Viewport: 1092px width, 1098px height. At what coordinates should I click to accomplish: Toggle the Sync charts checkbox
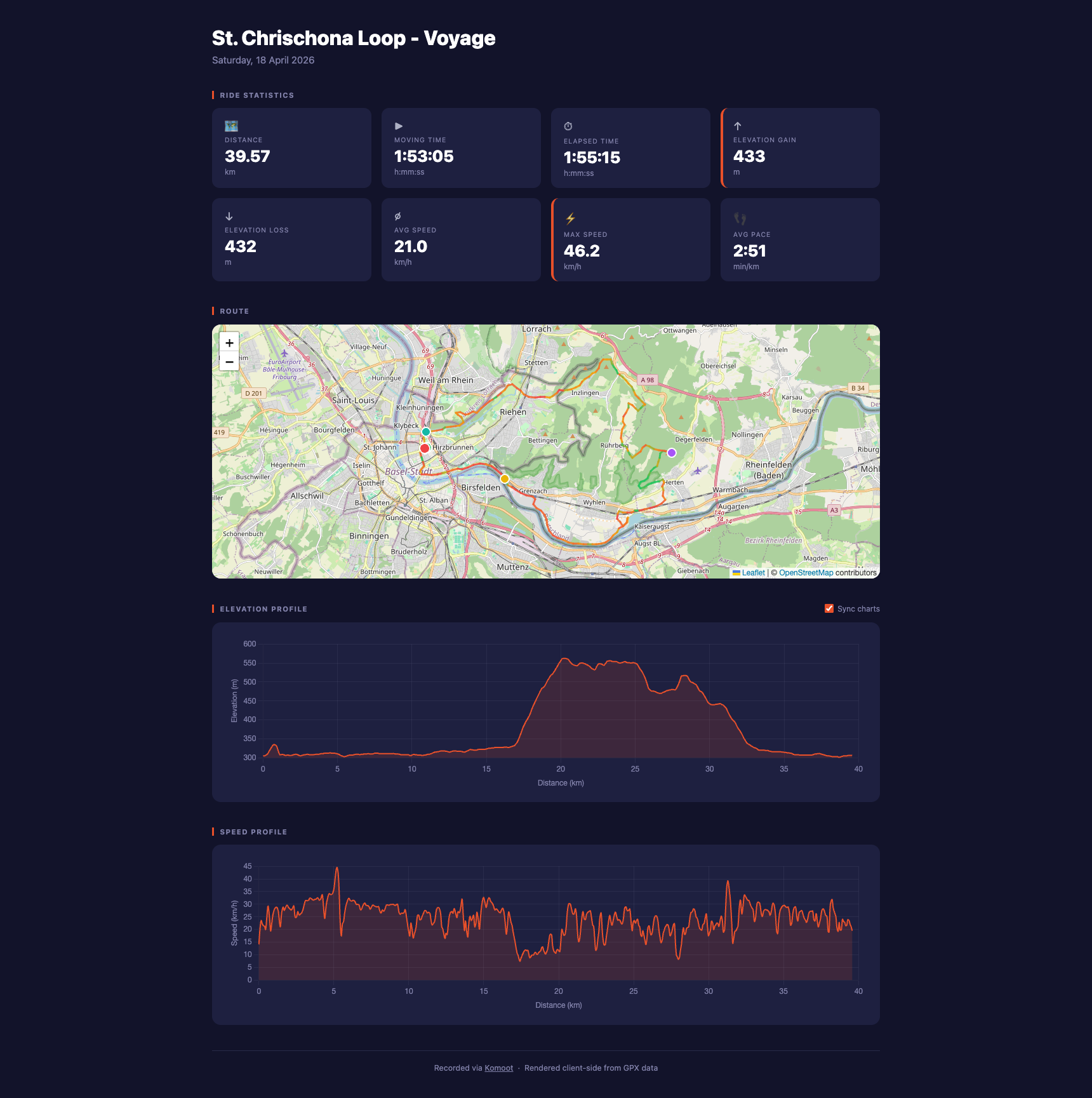[x=829, y=608]
